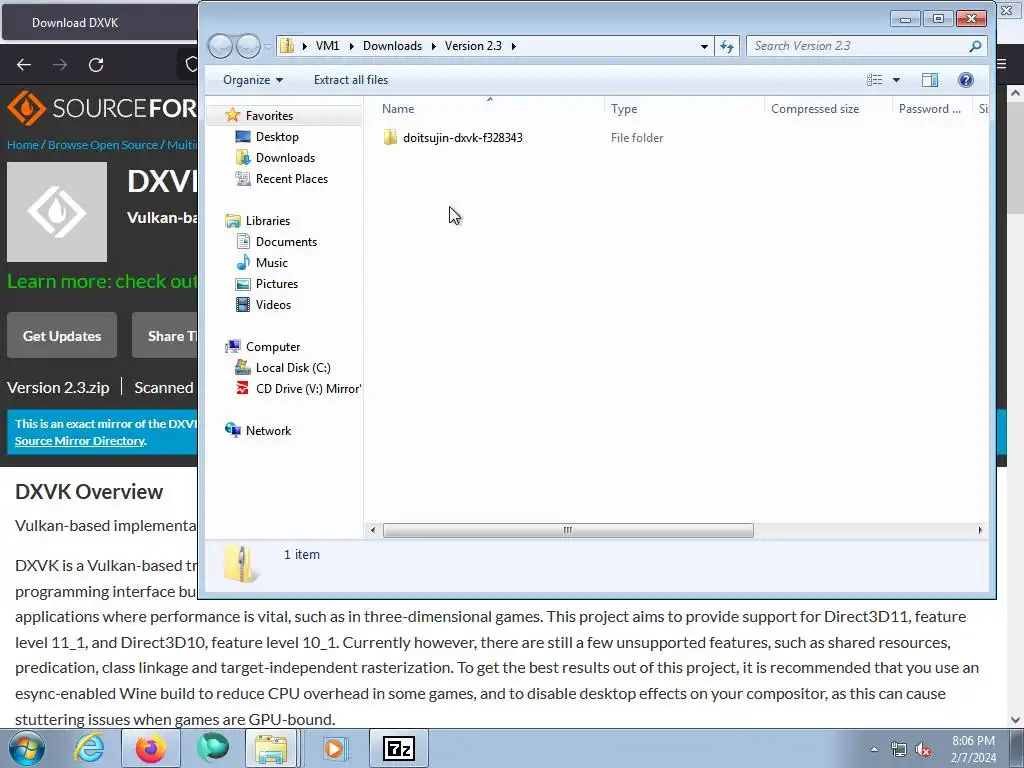Viewport: 1024px width, 768px height.
Task: Click Extract all files
Action: (351, 80)
